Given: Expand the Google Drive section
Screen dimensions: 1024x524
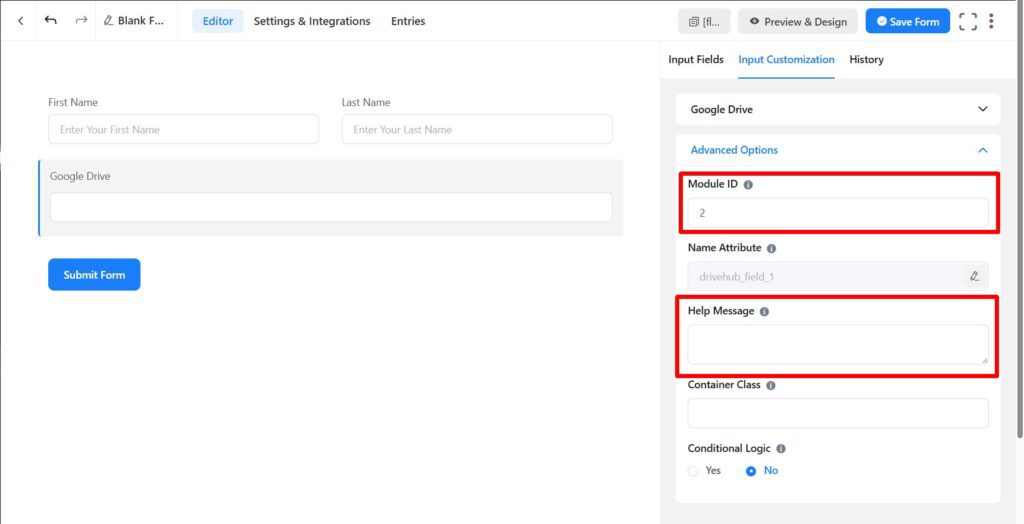Looking at the screenshot, I should (x=838, y=109).
